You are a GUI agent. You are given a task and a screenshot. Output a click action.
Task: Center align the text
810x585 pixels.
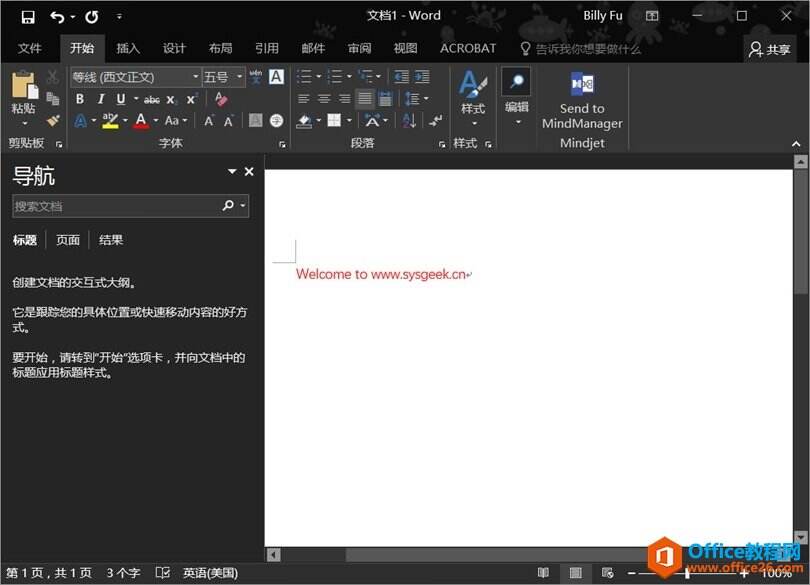tap(324, 98)
